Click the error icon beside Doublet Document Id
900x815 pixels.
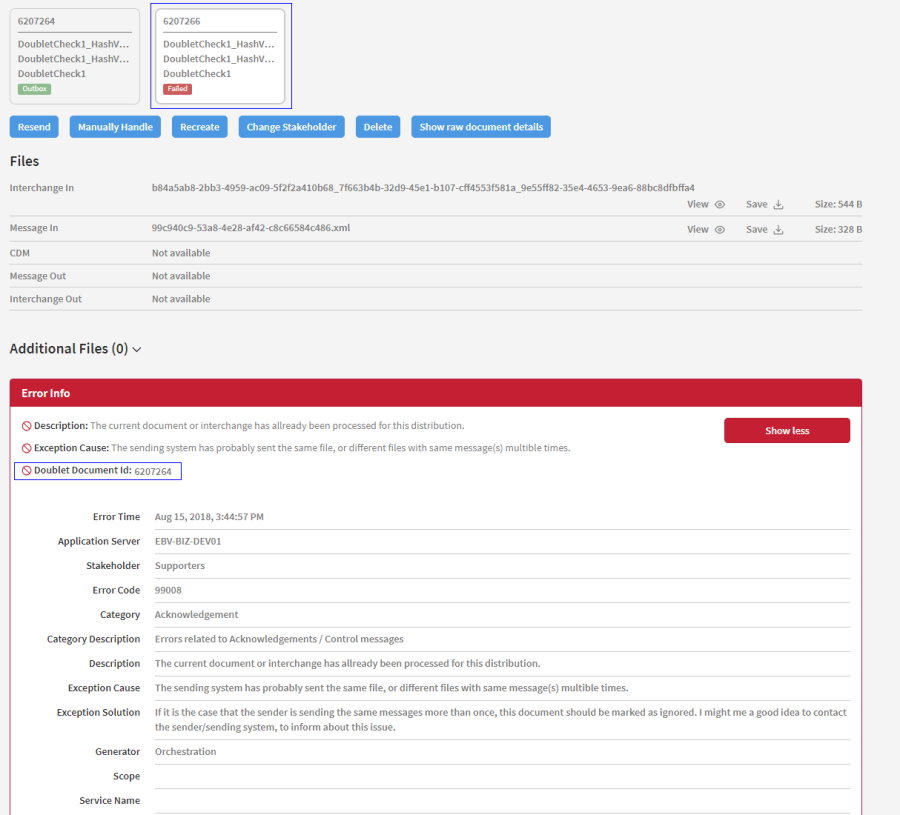coord(27,470)
